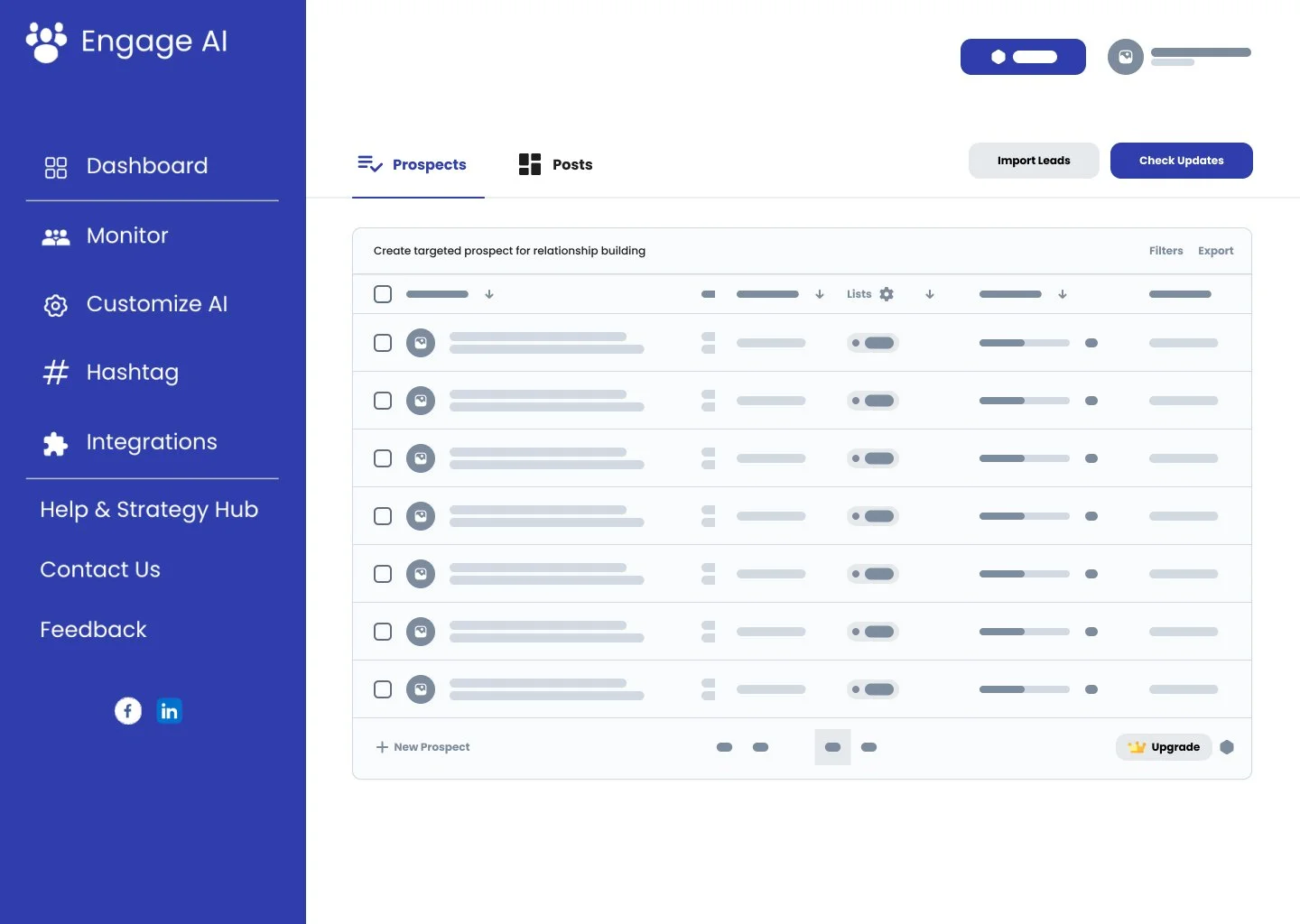The image size is (1300, 924).
Task: Click the Upgrade button
Action: point(1164,747)
